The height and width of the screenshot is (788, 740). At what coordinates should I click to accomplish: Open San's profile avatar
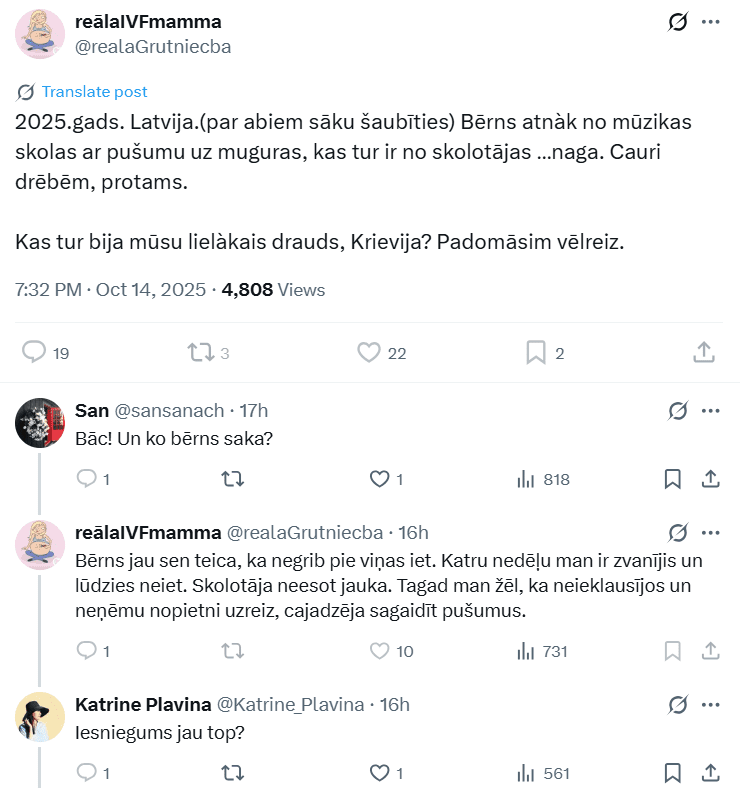pyautogui.click(x=40, y=422)
